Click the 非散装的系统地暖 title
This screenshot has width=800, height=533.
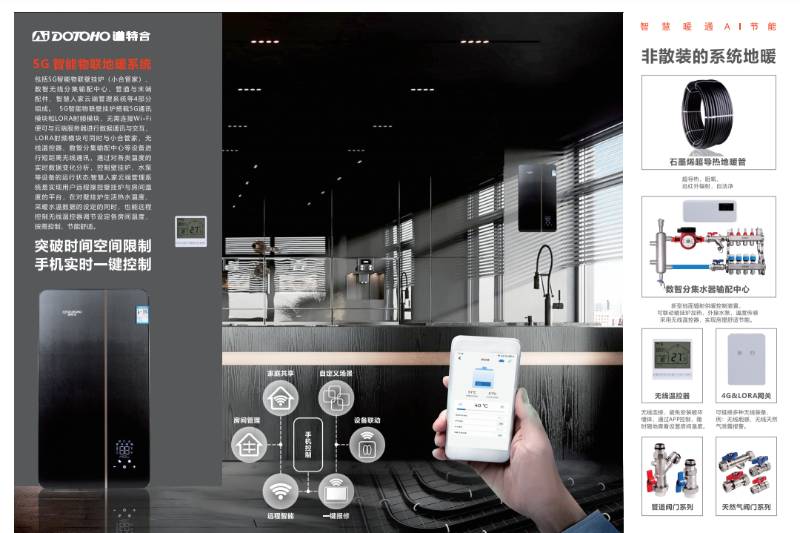coord(708,57)
